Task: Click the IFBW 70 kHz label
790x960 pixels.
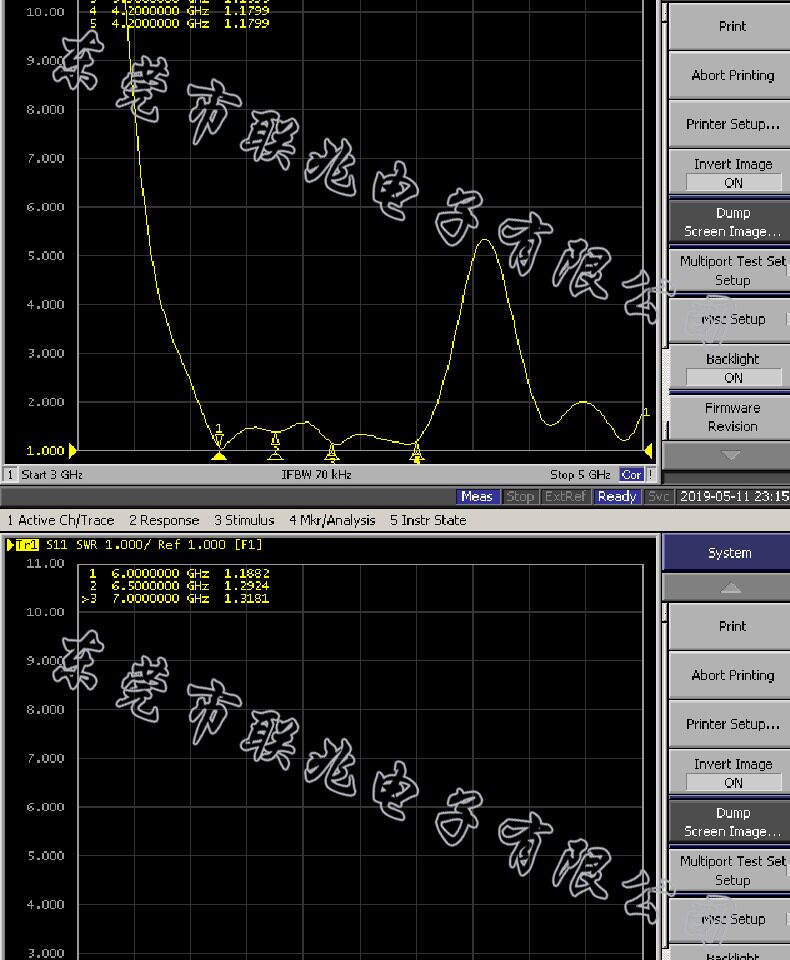Action: [x=316, y=474]
